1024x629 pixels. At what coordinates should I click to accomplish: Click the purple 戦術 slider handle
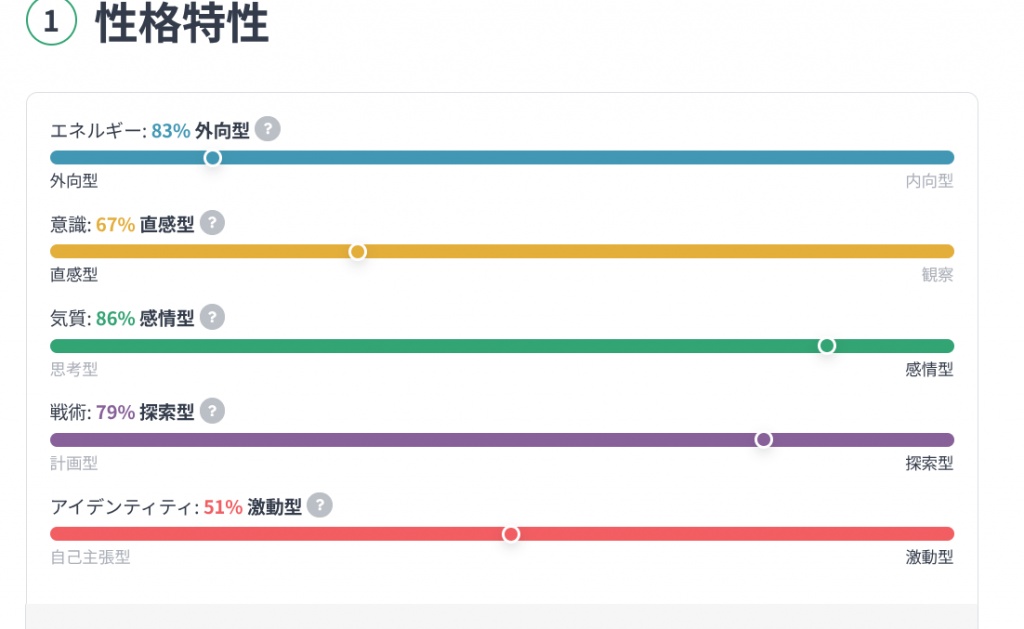pos(763,440)
